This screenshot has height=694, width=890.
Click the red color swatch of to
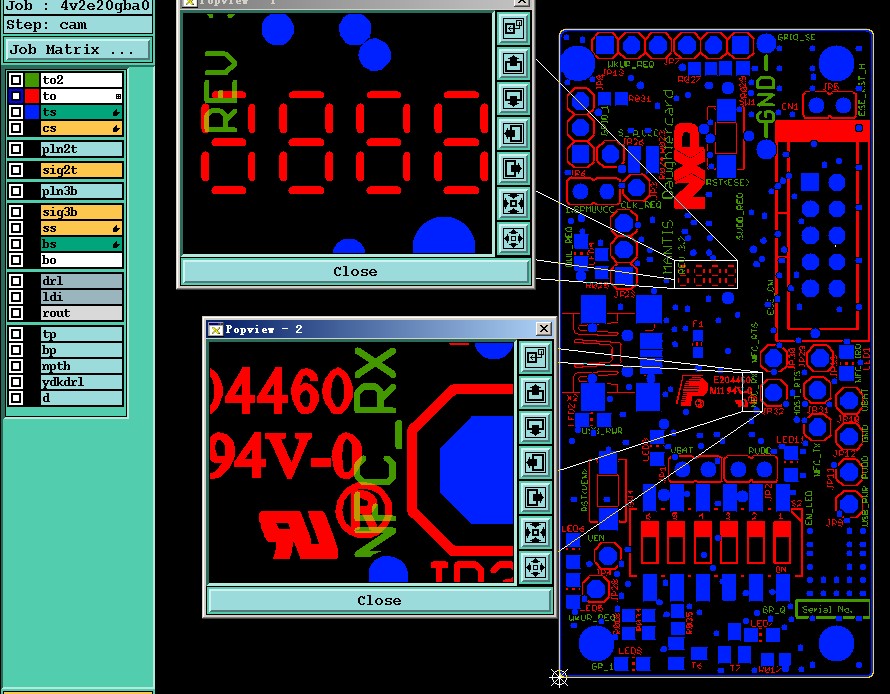click(32, 96)
